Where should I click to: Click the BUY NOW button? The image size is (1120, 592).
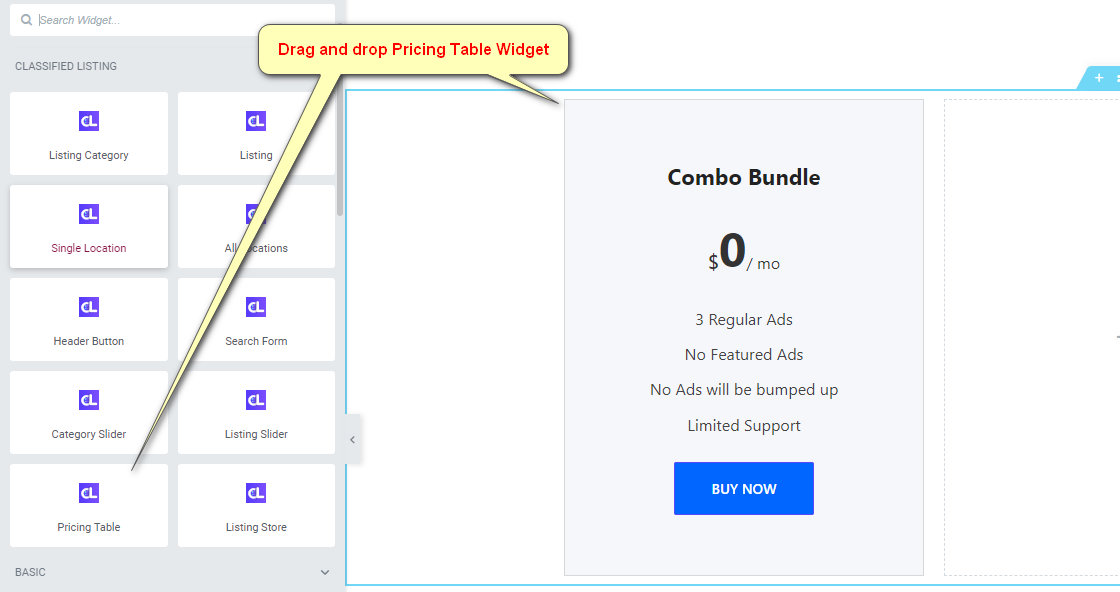click(x=744, y=488)
